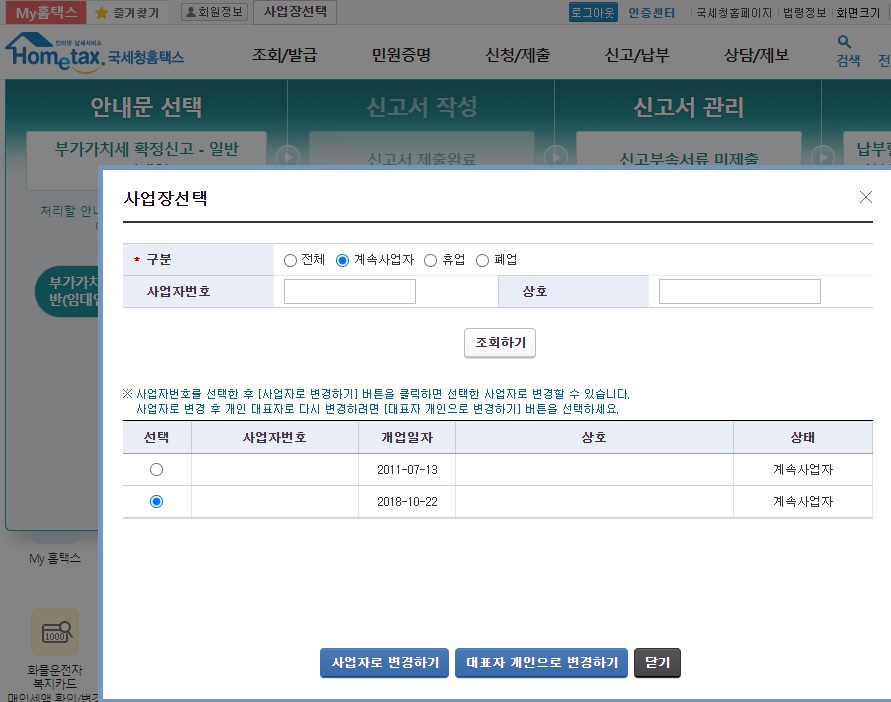Click the My홈택스 tab at top
The width and height of the screenshot is (891, 702).
(46, 13)
